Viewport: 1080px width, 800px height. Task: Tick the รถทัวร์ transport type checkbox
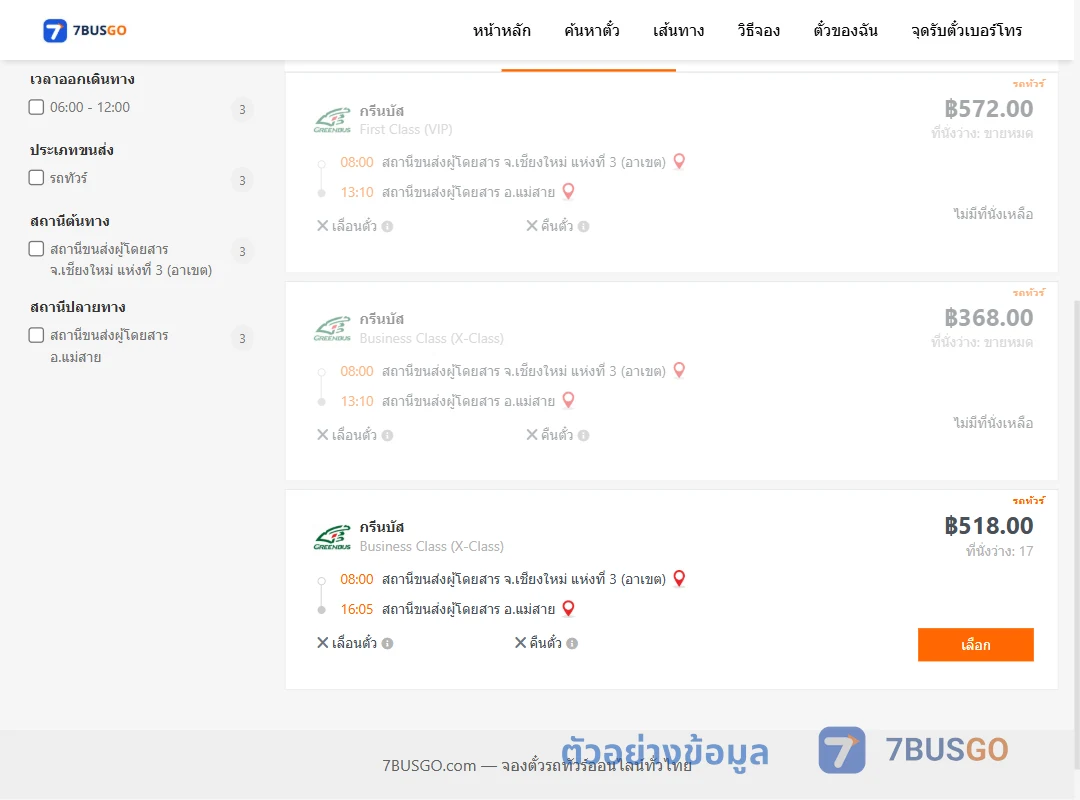(x=37, y=178)
